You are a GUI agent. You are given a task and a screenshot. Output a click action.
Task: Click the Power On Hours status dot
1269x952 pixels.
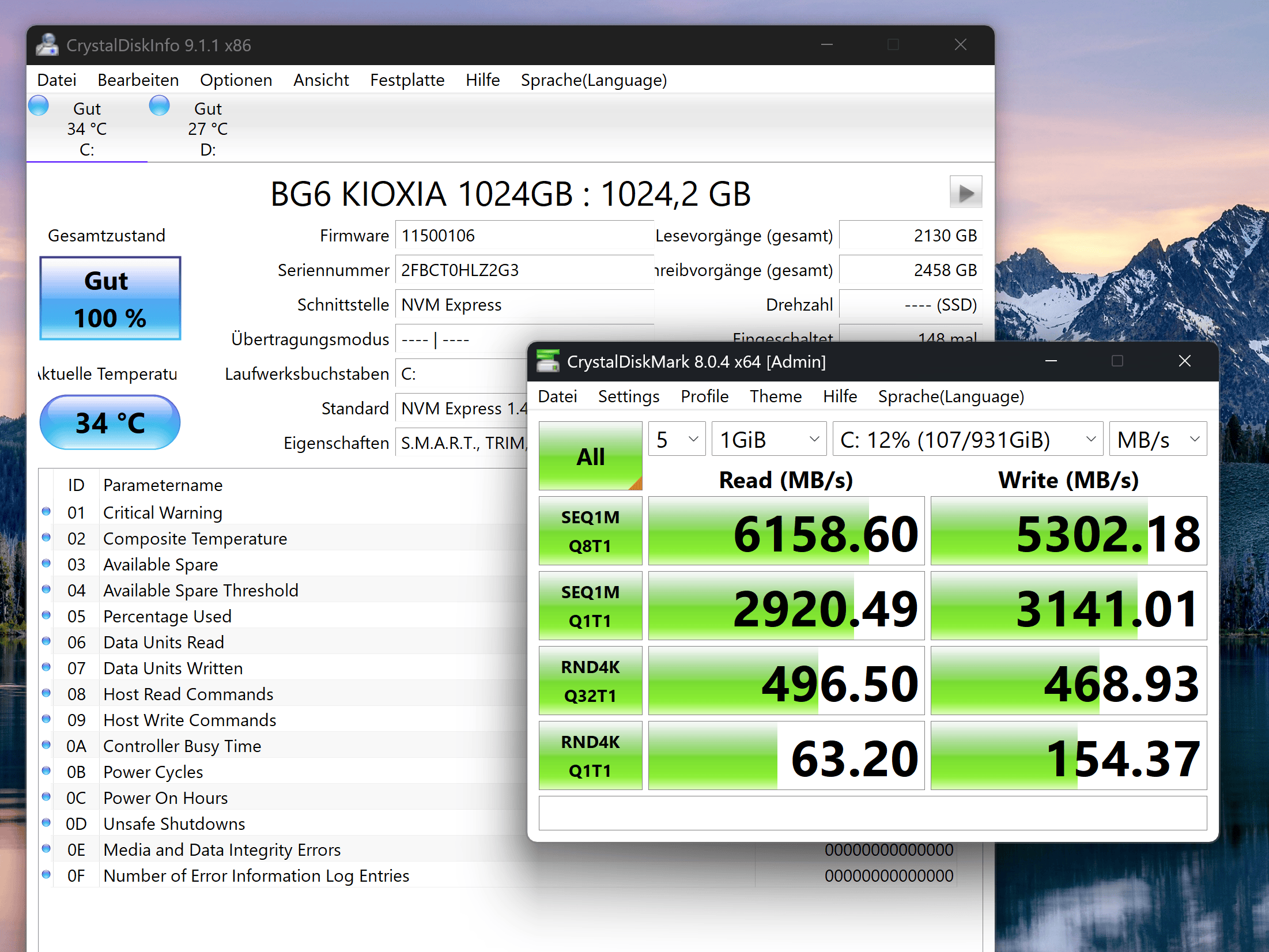pos(47,797)
